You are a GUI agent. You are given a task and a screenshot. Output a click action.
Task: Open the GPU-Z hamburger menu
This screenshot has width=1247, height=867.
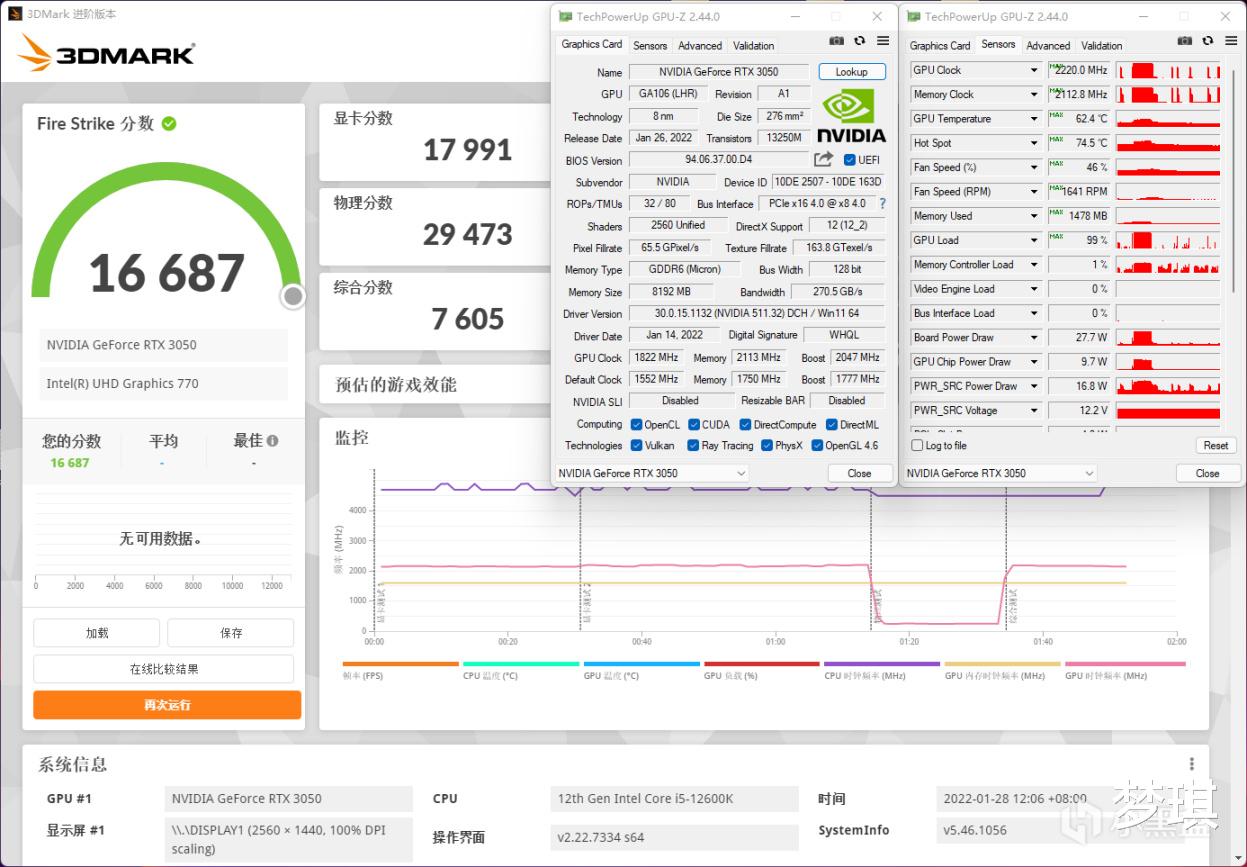[881, 41]
